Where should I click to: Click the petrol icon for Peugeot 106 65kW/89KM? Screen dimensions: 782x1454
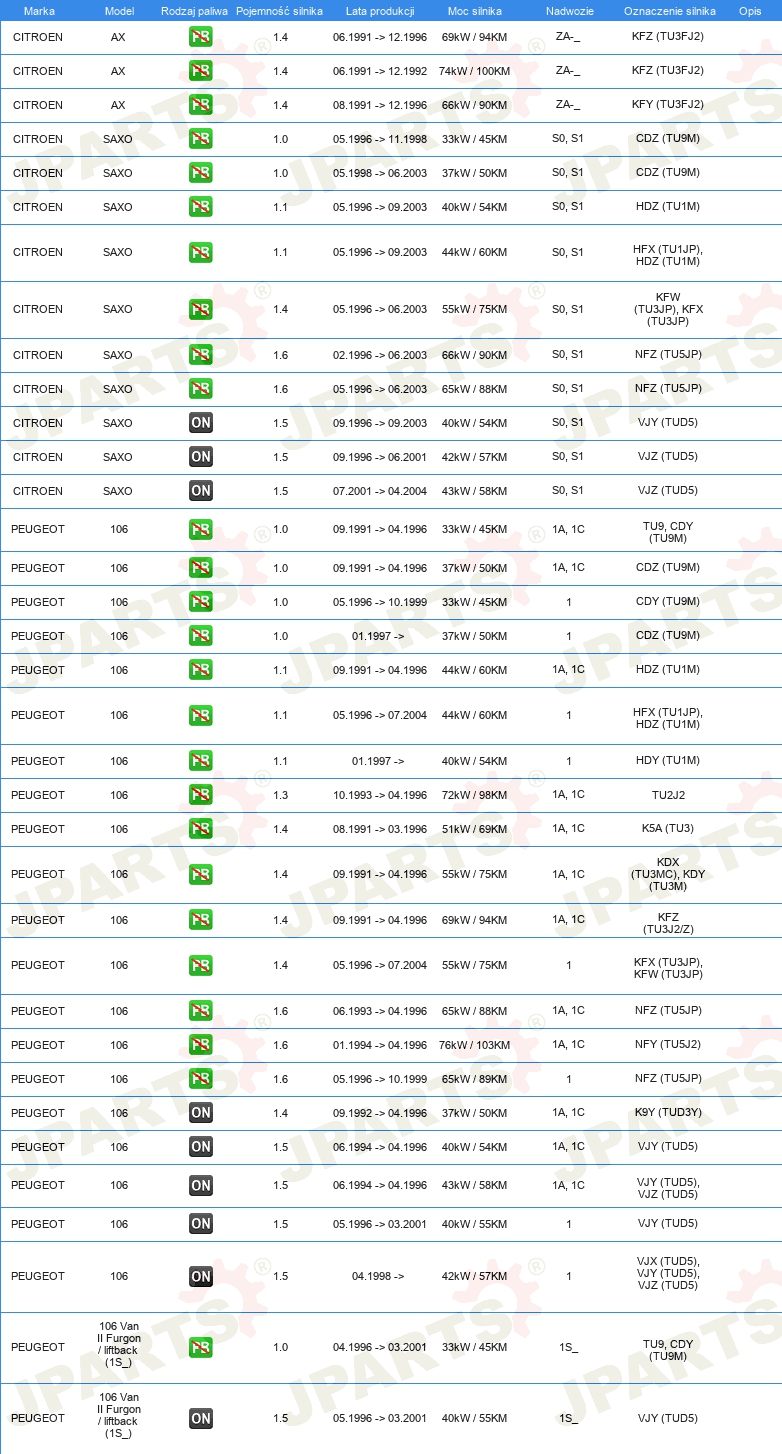(201, 1080)
